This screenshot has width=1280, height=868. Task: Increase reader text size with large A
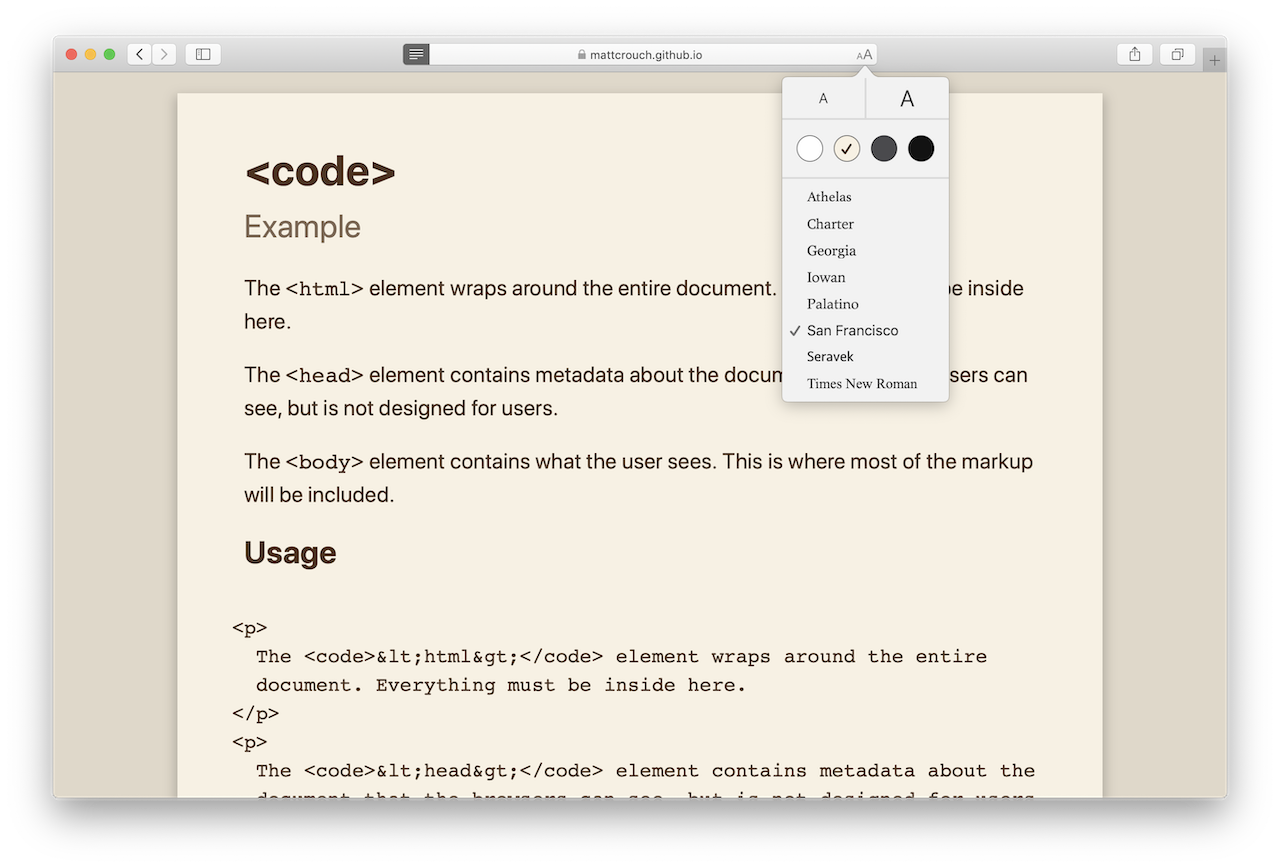click(x=907, y=98)
